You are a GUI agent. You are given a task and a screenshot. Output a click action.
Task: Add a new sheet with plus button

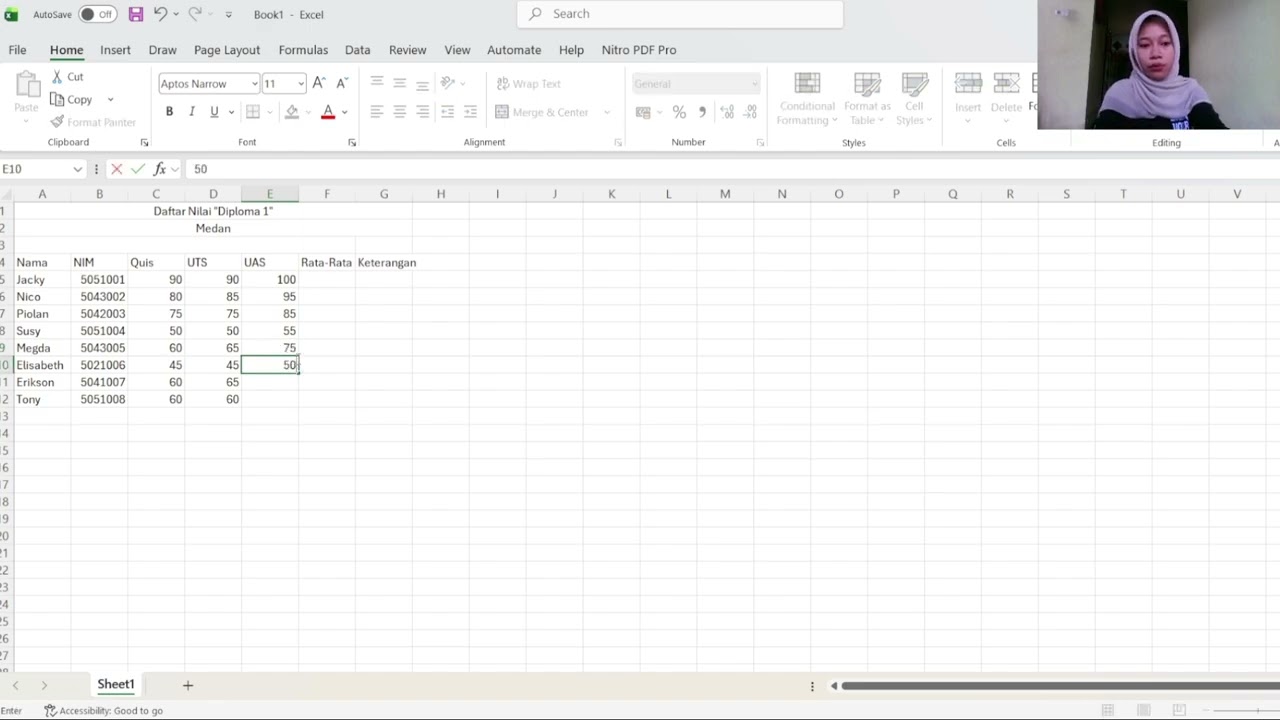click(x=187, y=685)
